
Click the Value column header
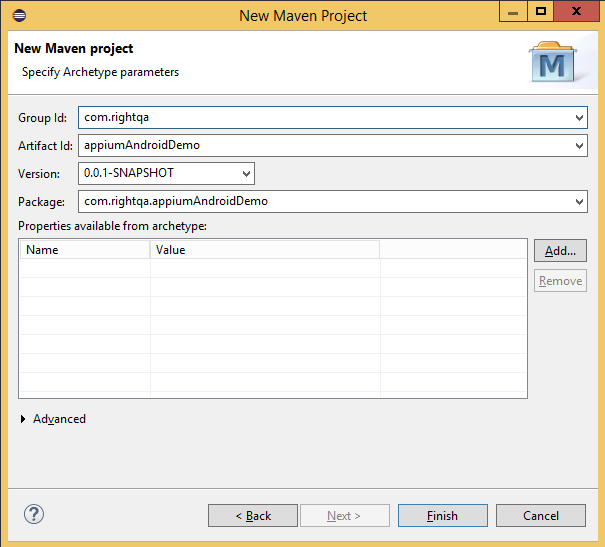265,250
